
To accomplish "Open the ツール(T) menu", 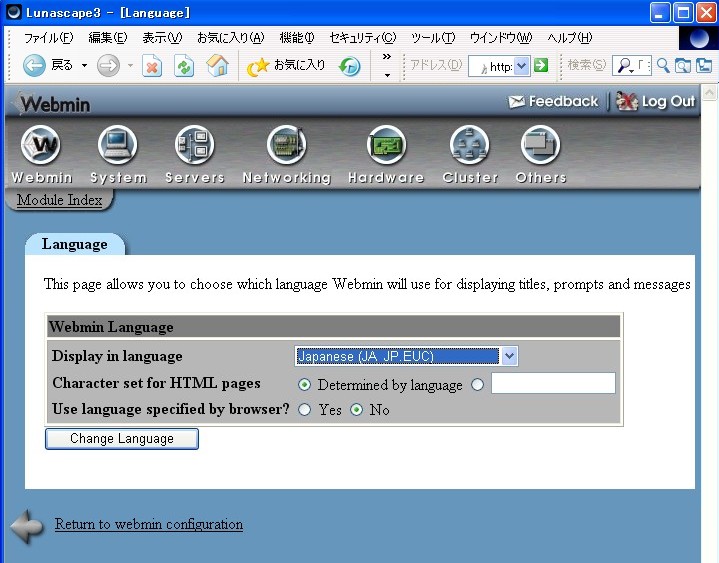I will click(433, 38).
